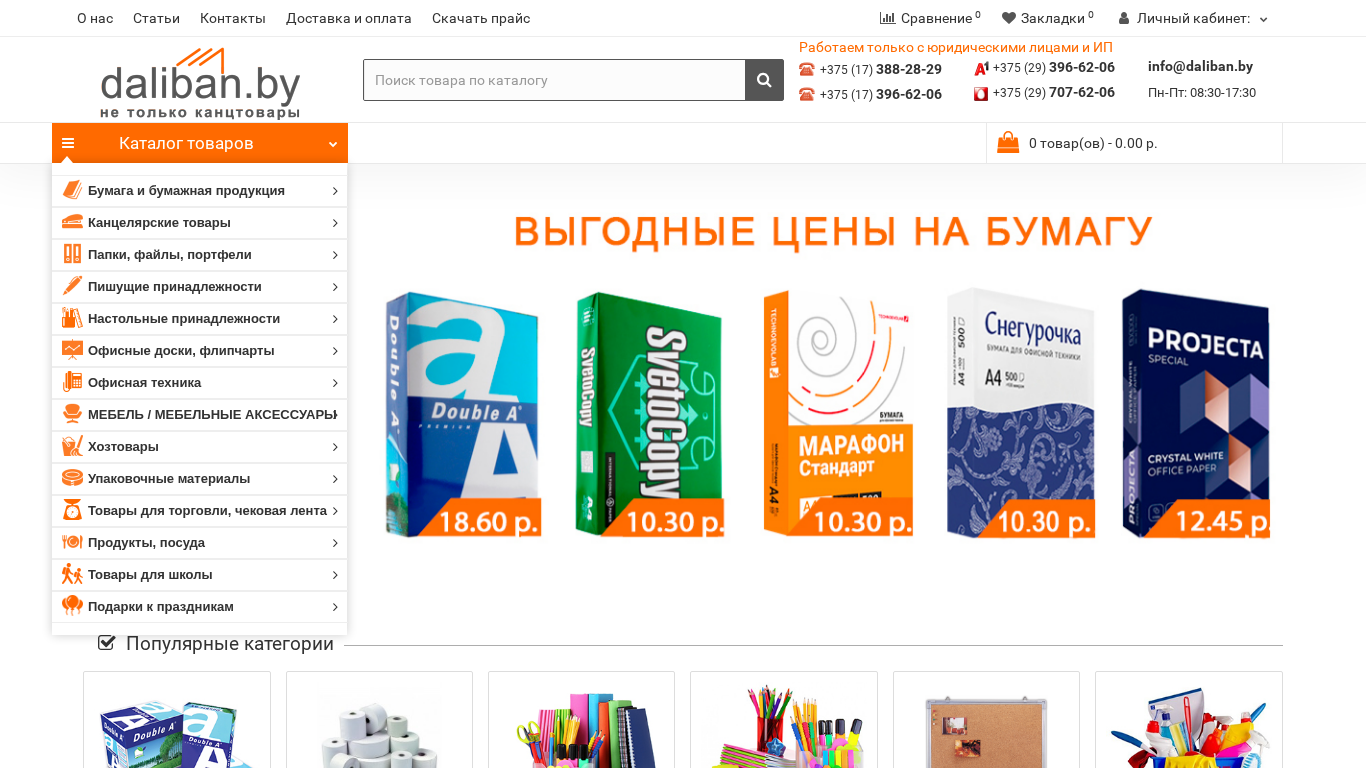
Task: Open the Подарки к праздникам category
Action: coord(161,606)
